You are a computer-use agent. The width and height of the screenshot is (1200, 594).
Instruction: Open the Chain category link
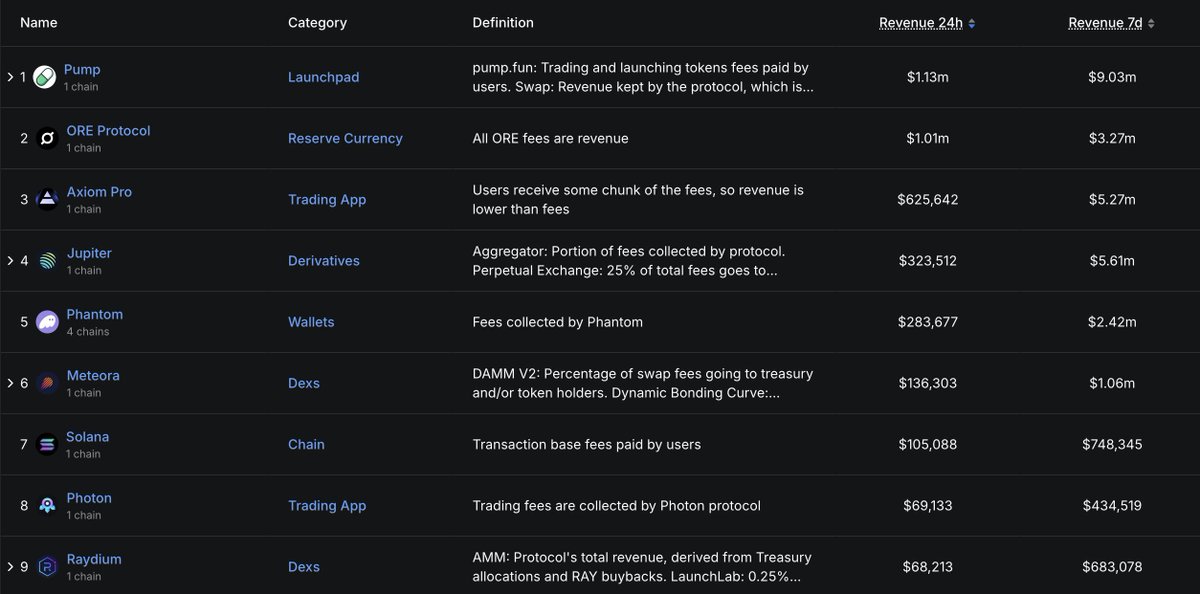[x=306, y=444]
